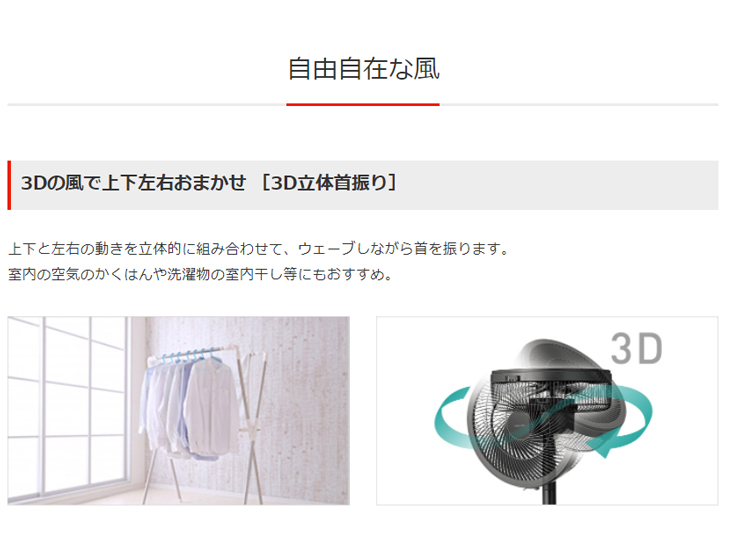The image size is (730, 556).
Task: Click the window in the laundry photo
Action: pos(68,406)
